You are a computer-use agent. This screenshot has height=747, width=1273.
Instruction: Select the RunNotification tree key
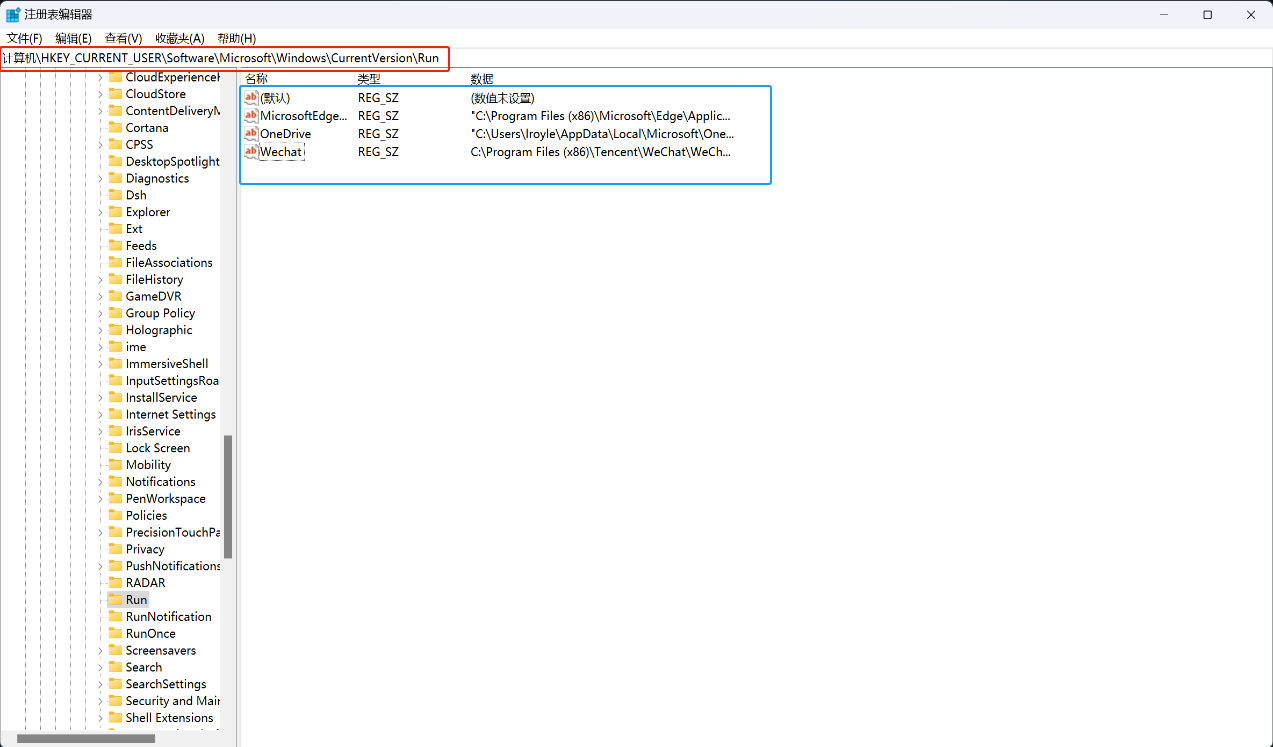(x=168, y=617)
